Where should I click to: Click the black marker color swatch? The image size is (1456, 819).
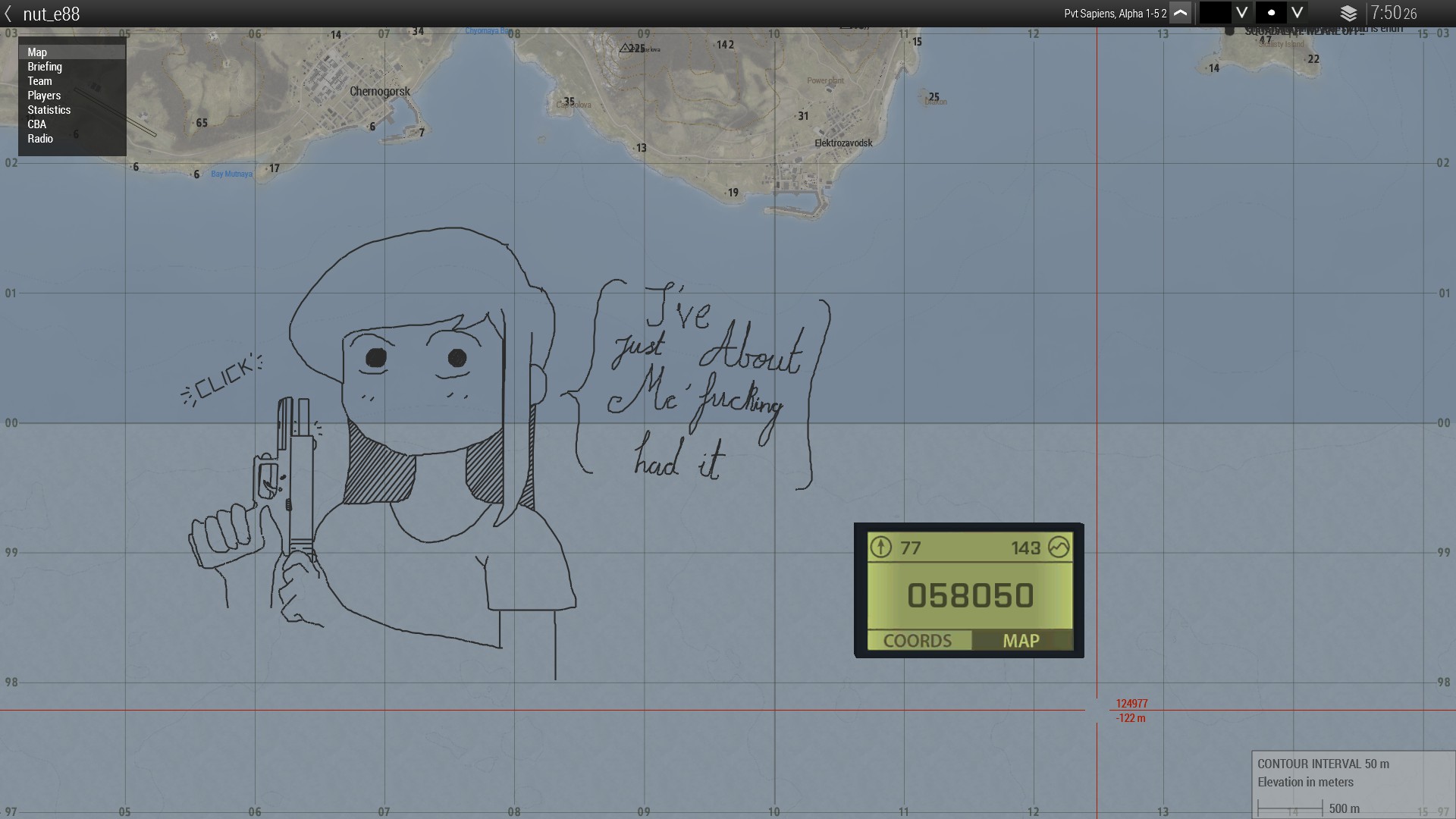pos(1215,13)
